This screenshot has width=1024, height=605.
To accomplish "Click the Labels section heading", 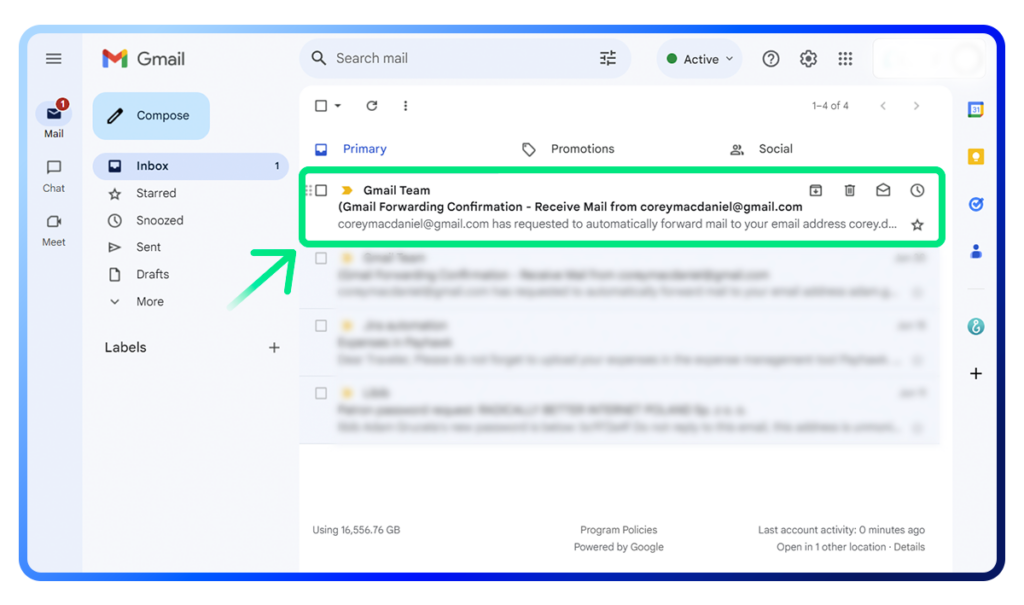I will (x=125, y=348).
